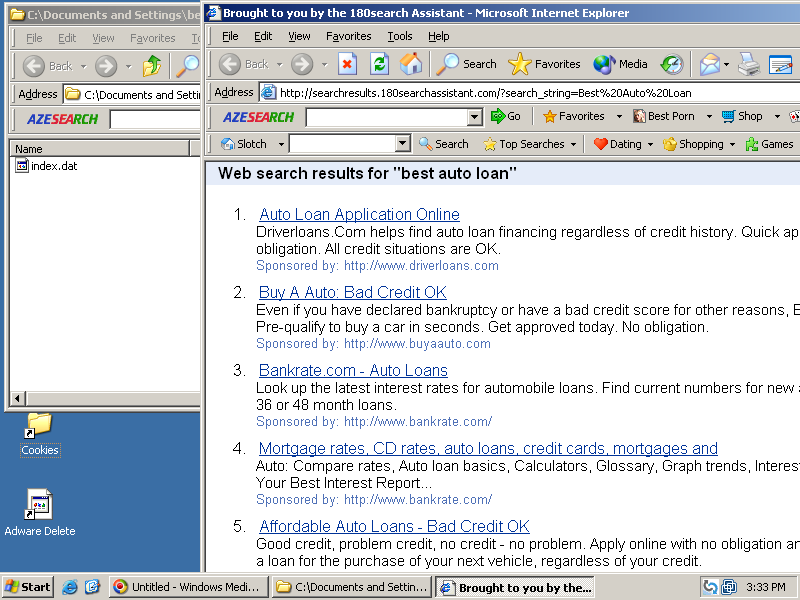Switch to Untitled - Windows Media taskbar button
Viewport: 800px width, 600px height.
click(189, 587)
